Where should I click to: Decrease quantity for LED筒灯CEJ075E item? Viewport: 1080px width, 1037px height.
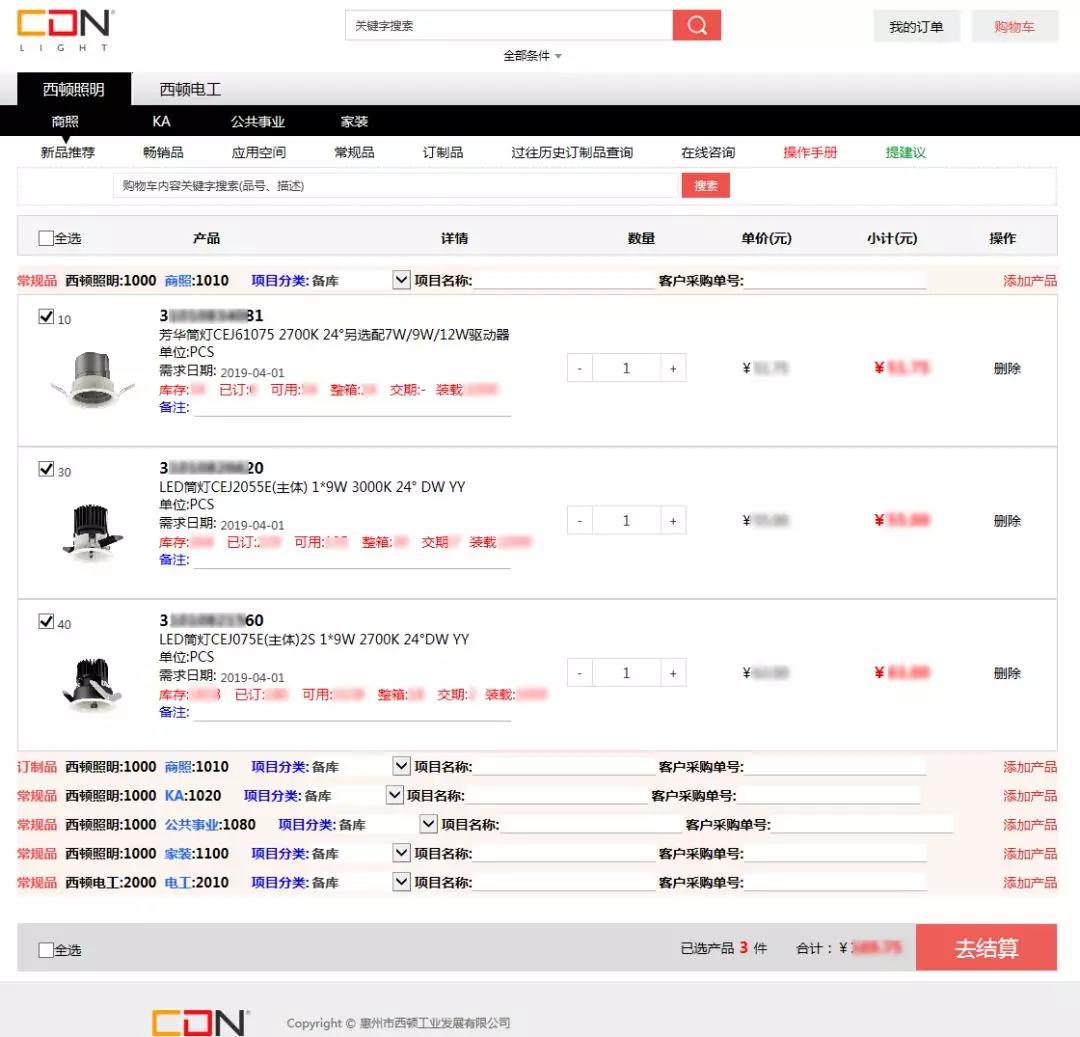point(580,673)
